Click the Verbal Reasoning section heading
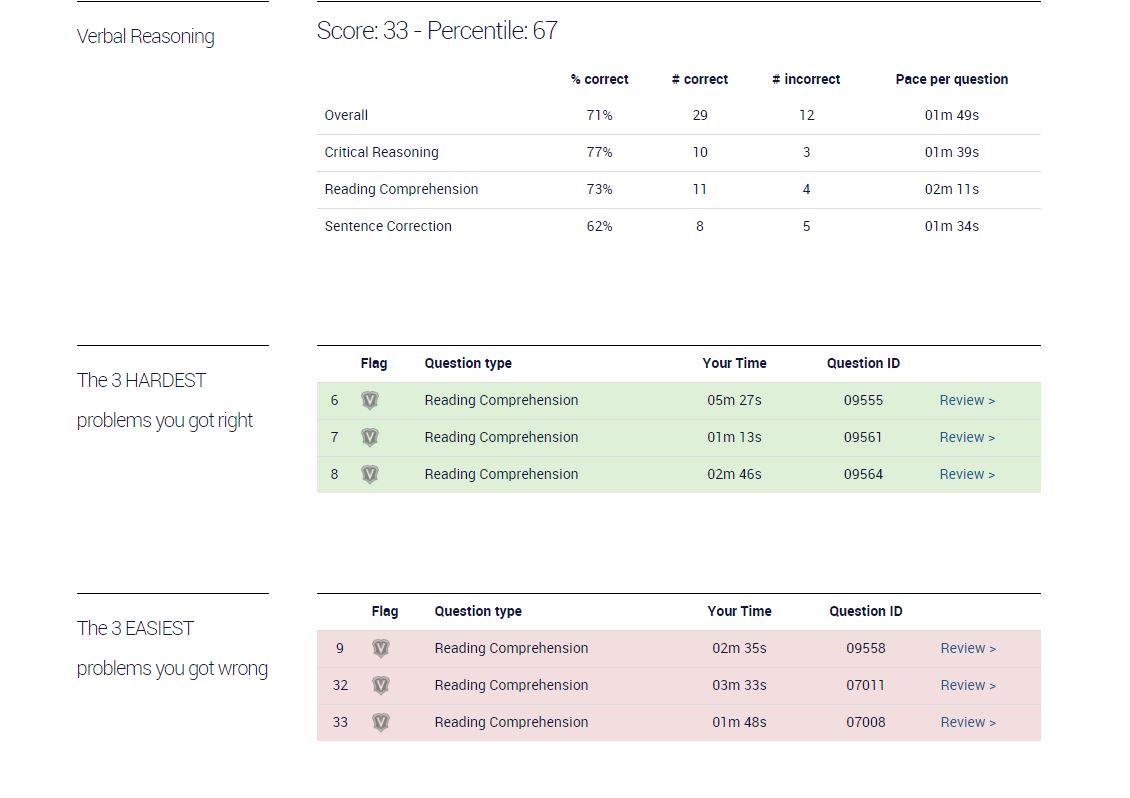Screen dimensions: 1130x798 (x=146, y=36)
